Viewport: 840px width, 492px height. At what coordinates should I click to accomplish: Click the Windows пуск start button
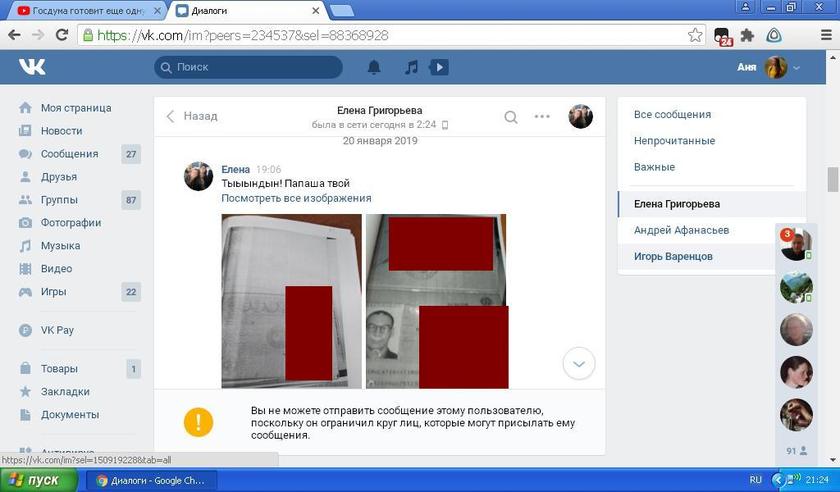click(x=37, y=480)
